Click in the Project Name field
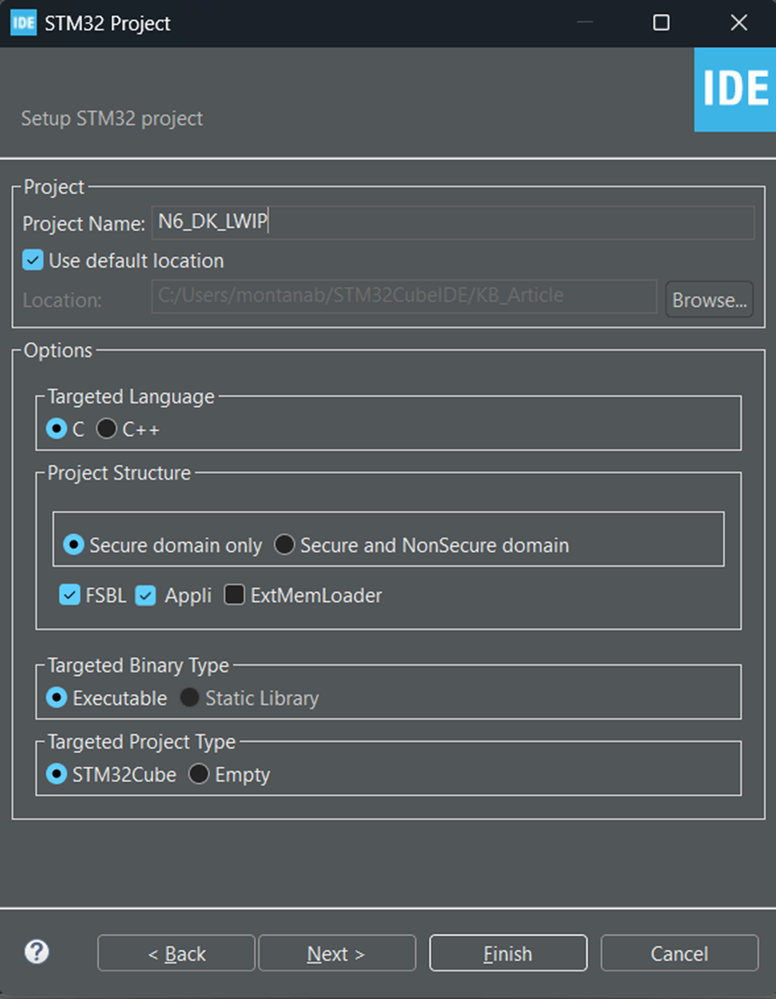This screenshot has width=776, height=999. pos(452,223)
